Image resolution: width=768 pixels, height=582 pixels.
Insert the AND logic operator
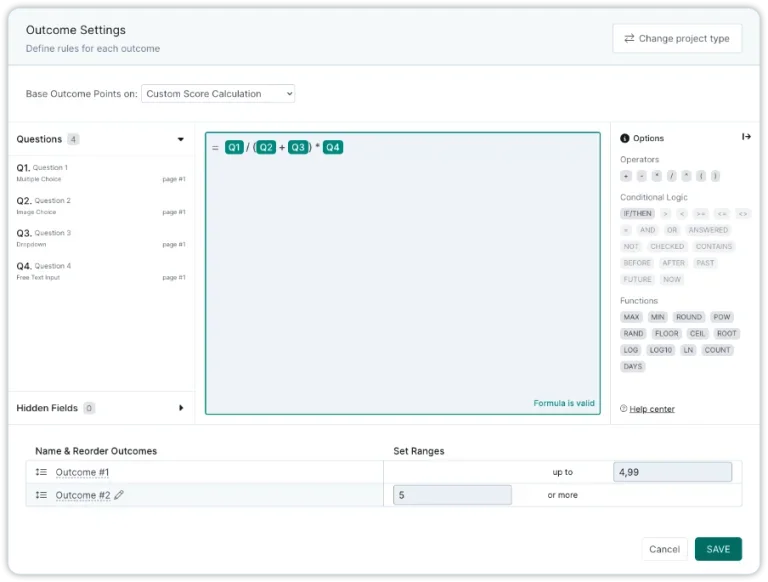648,230
